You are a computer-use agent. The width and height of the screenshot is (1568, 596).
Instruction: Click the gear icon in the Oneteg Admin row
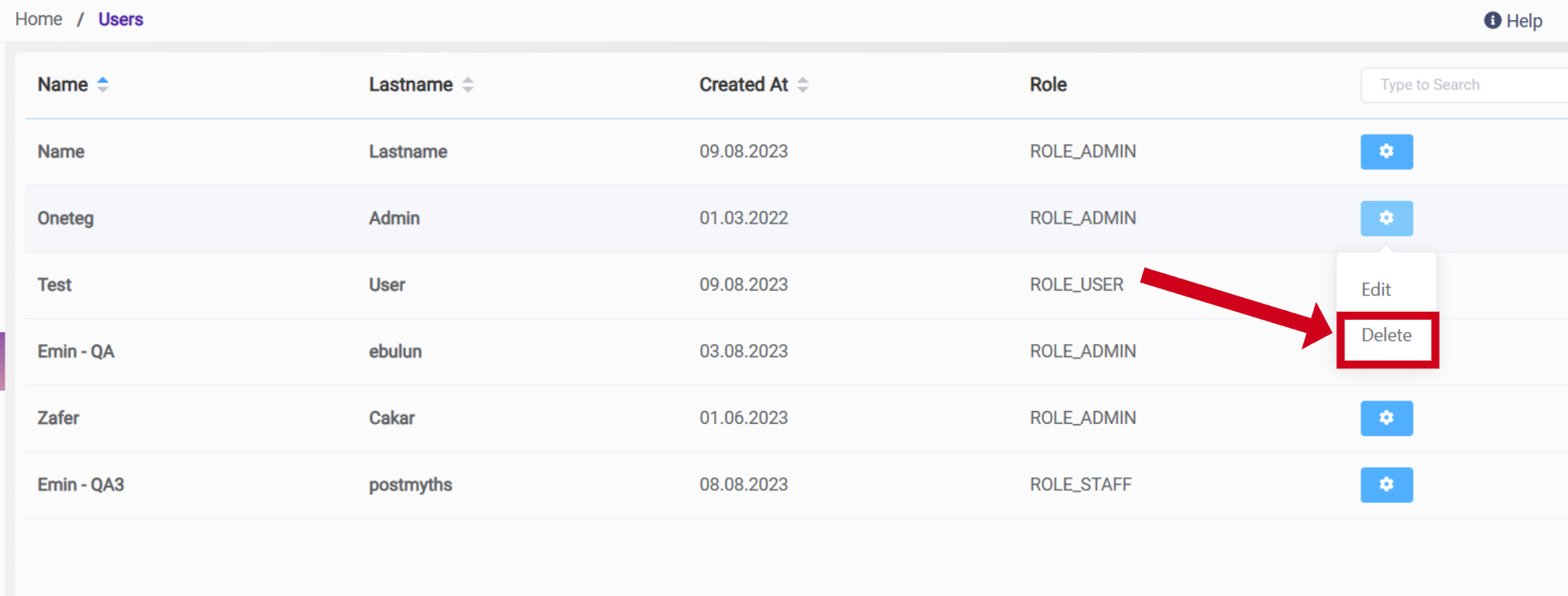click(1386, 218)
